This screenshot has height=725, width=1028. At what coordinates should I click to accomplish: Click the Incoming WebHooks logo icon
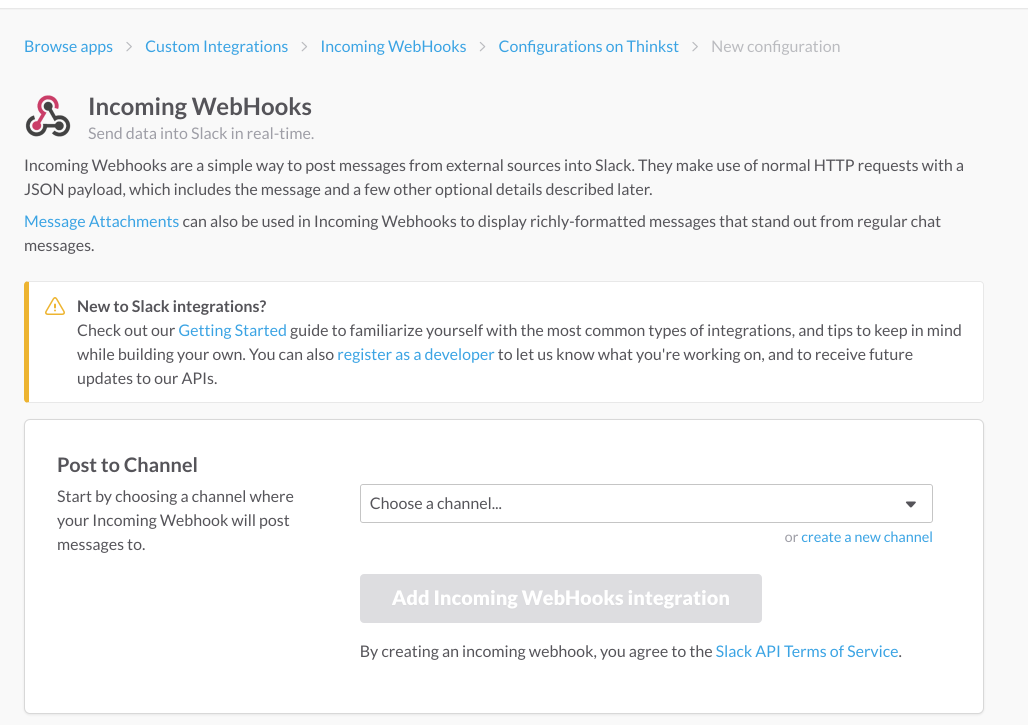tap(47, 117)
